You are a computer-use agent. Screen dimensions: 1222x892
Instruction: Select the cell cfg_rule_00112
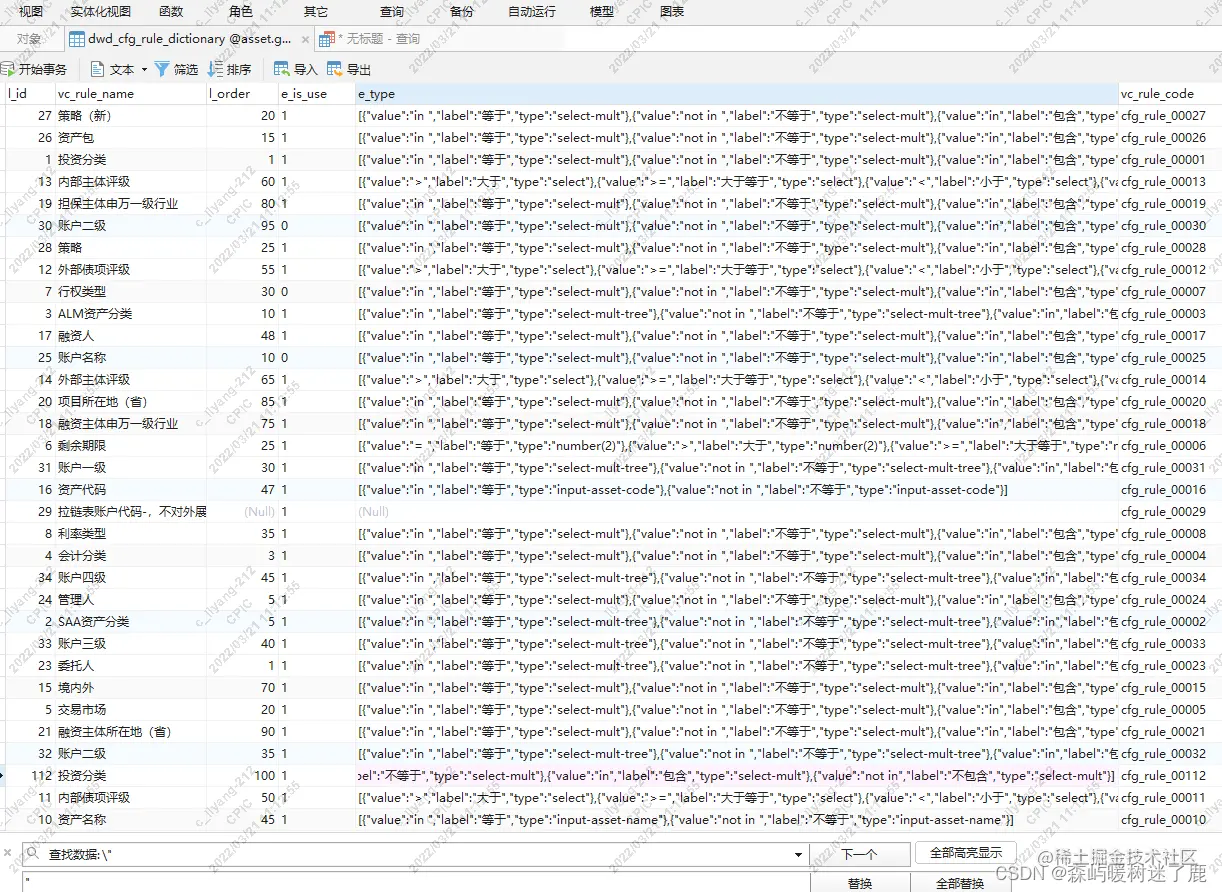(1170, 776)
